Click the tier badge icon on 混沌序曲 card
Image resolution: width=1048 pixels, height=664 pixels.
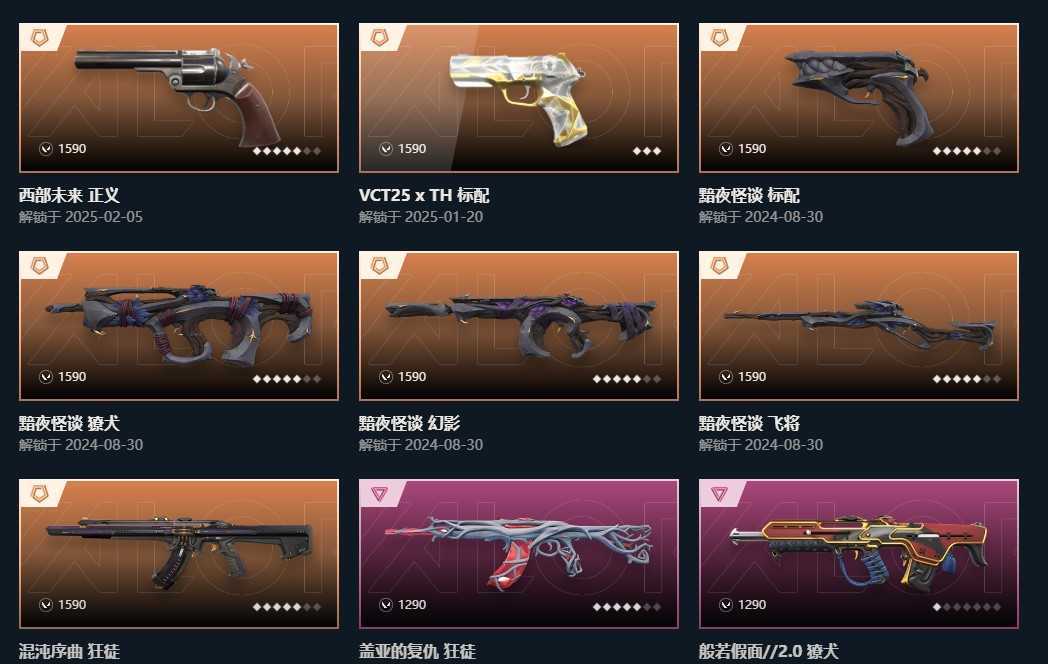(x=39, y=494)
